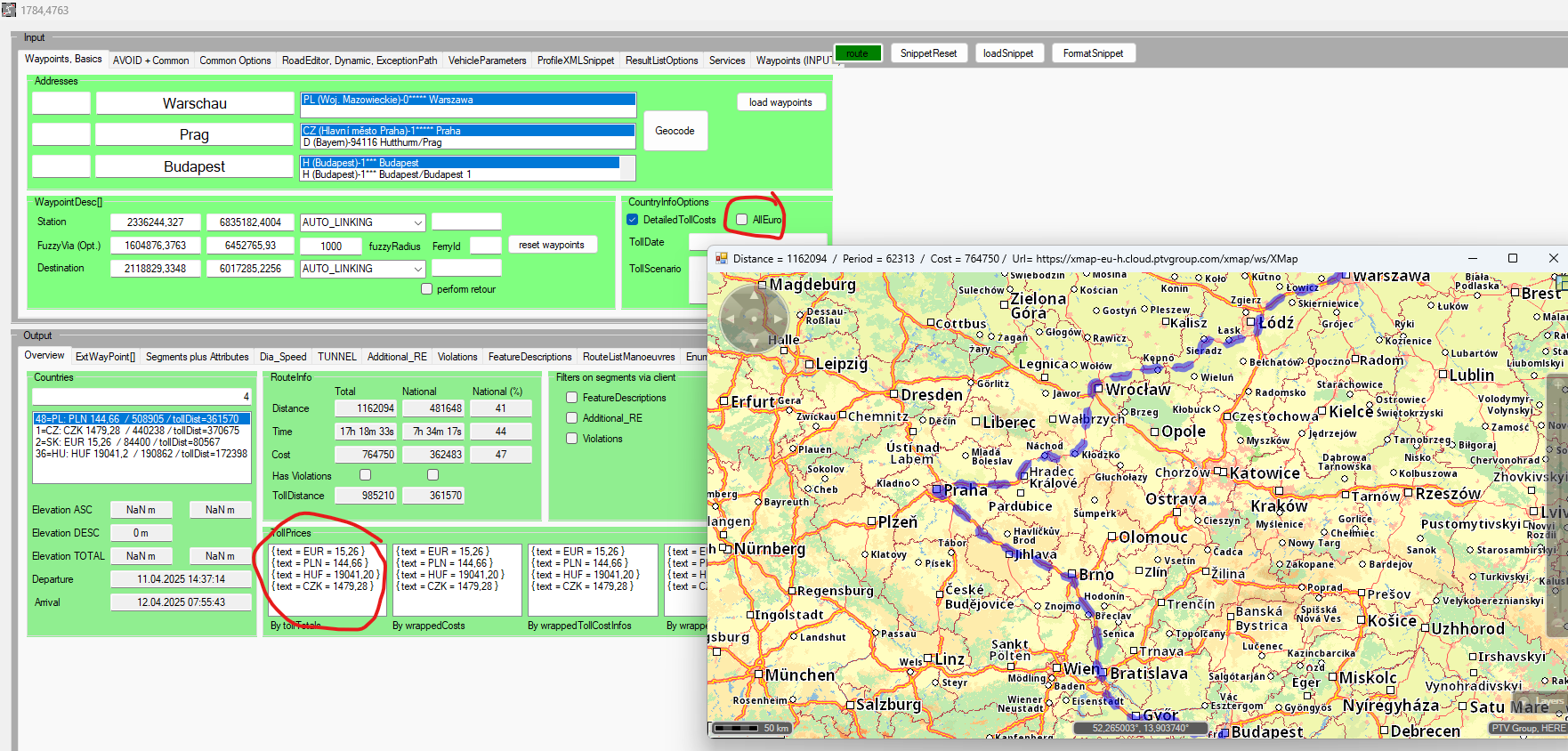Enable the AllEuro checkbox
This screenshot has width=1568, height=751.
click(741, 220)
